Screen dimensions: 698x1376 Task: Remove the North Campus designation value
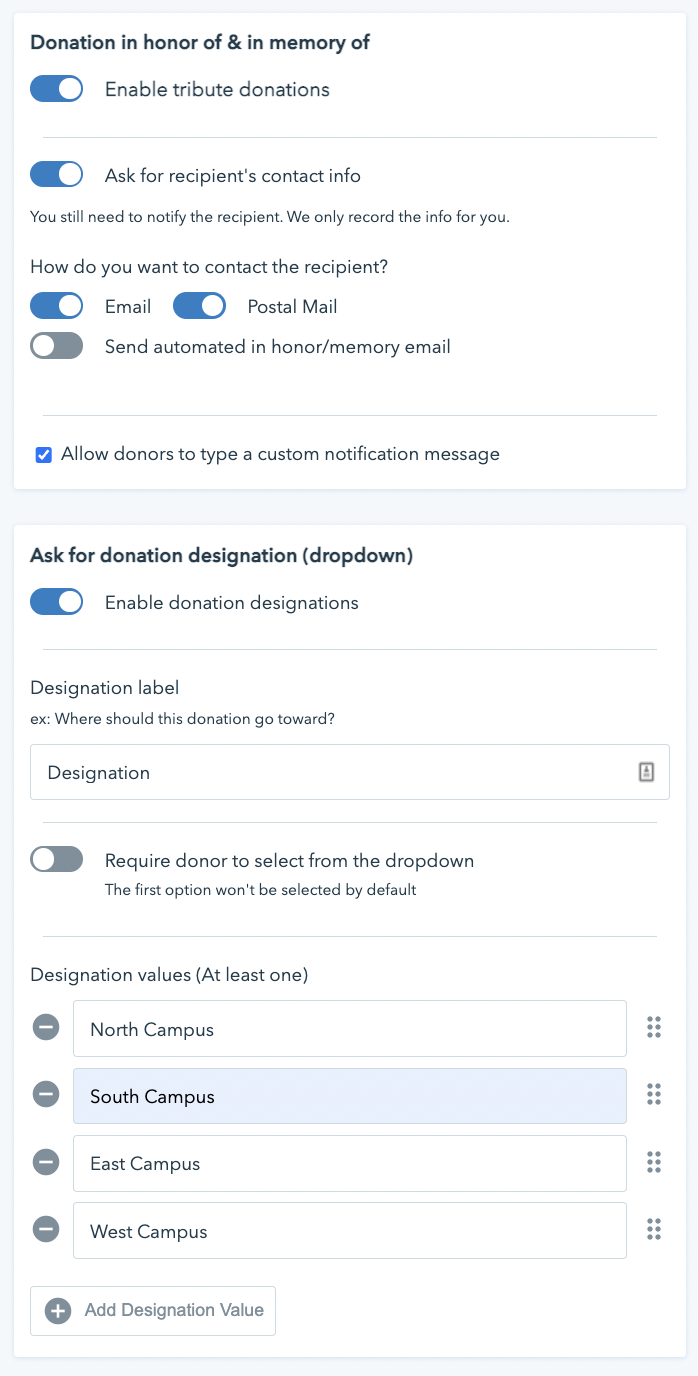pyautogui.click(x=46, y=1028)
